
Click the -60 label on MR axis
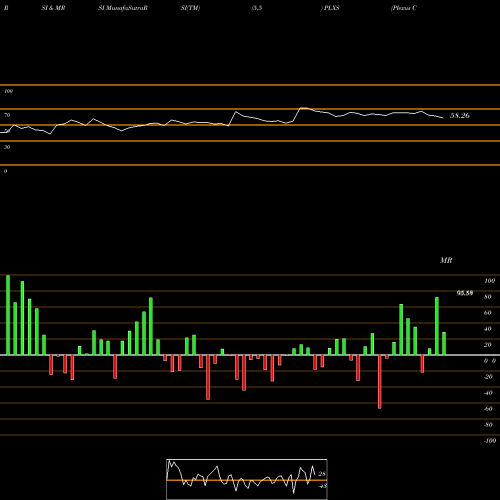pos(488,409)
